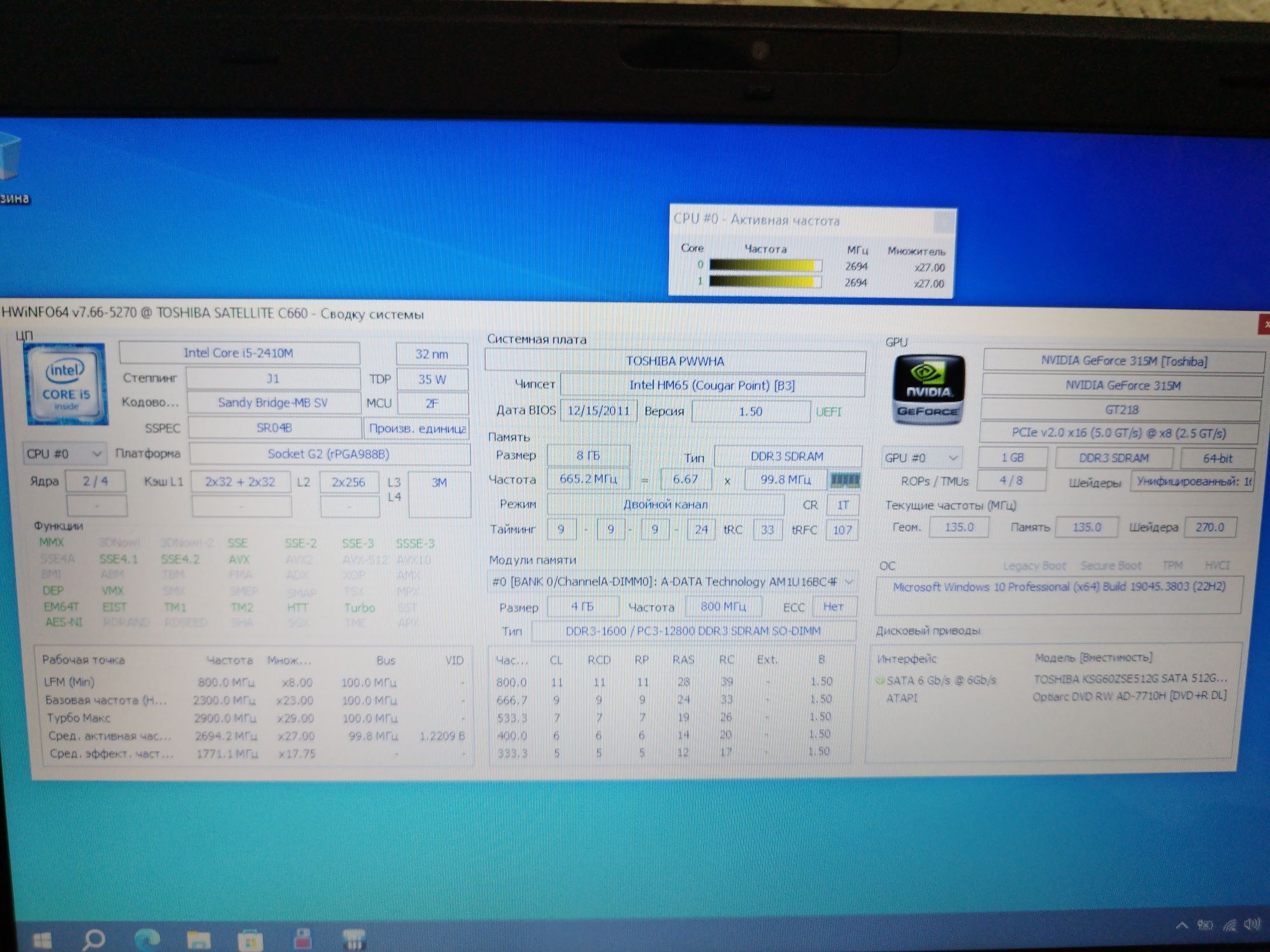This screenshot has height=952, width=1270.
Task: Click the GT218 GPU codename field
Action: [1121, 410]
